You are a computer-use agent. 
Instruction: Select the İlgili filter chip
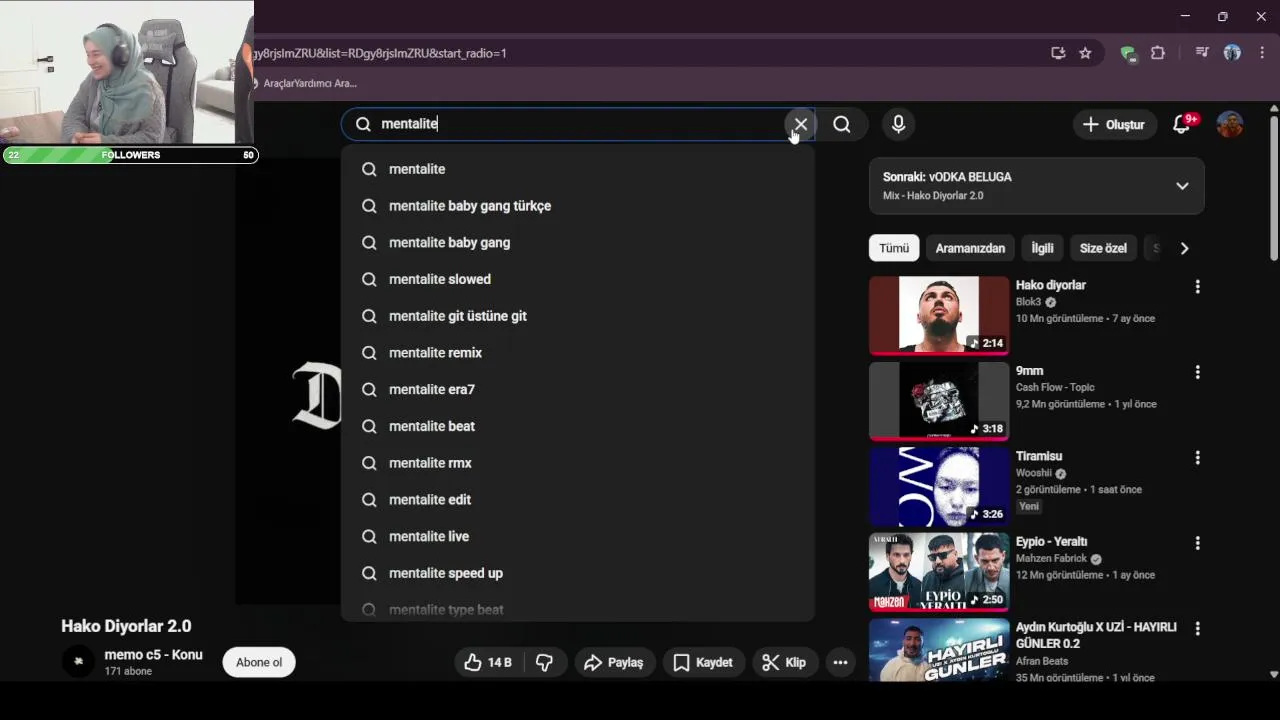[1042, 248]
